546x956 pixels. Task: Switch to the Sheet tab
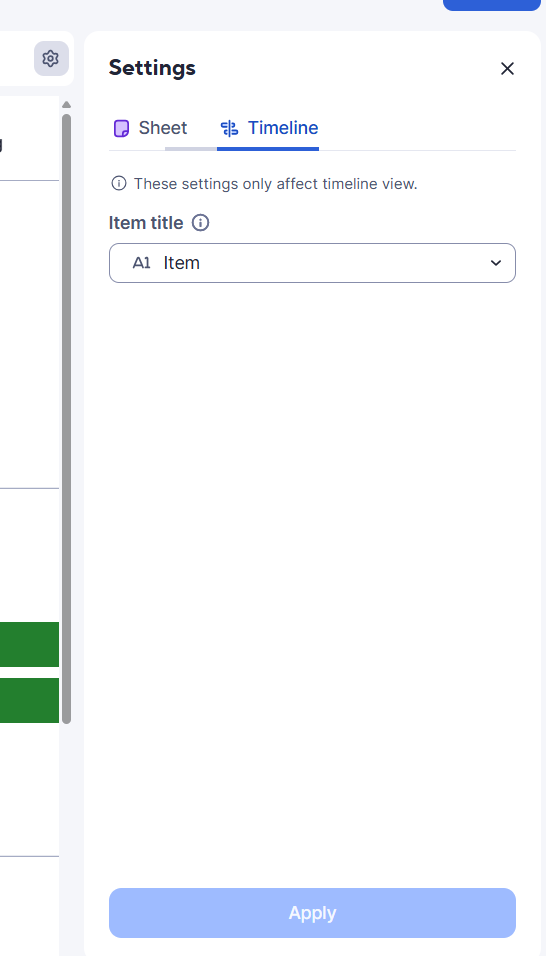[151, 128]
